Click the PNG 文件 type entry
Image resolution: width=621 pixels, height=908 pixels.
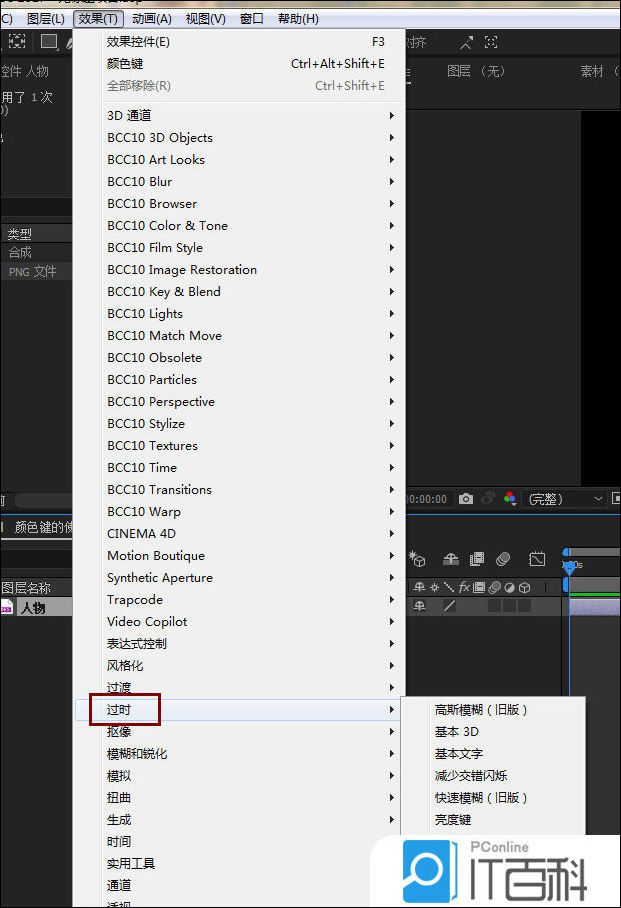click(x=32, y=271)
